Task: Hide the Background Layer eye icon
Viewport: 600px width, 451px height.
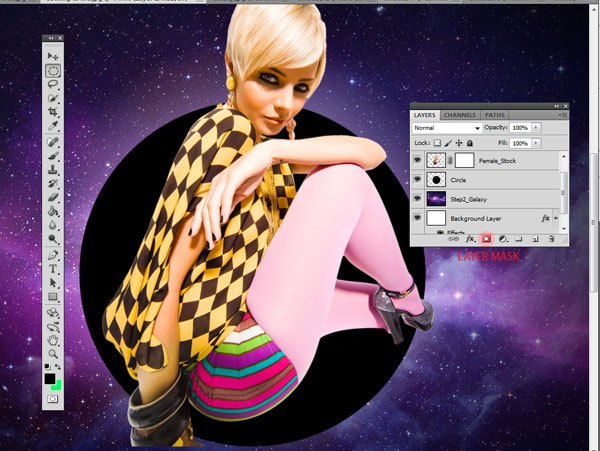Action: click(417, 218)
